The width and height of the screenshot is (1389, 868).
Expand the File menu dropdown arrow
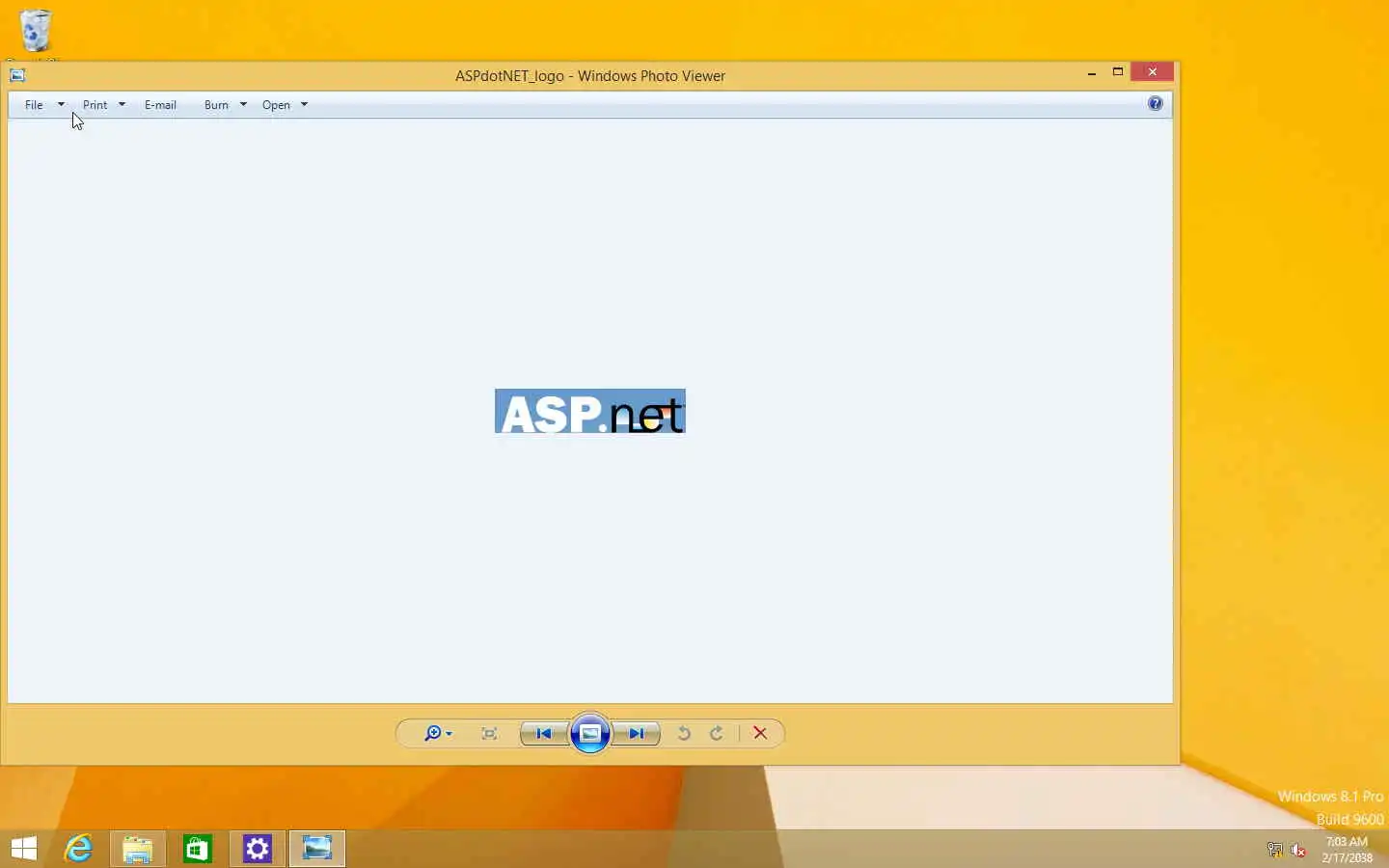pyautogui.click(x=61, y=105)
